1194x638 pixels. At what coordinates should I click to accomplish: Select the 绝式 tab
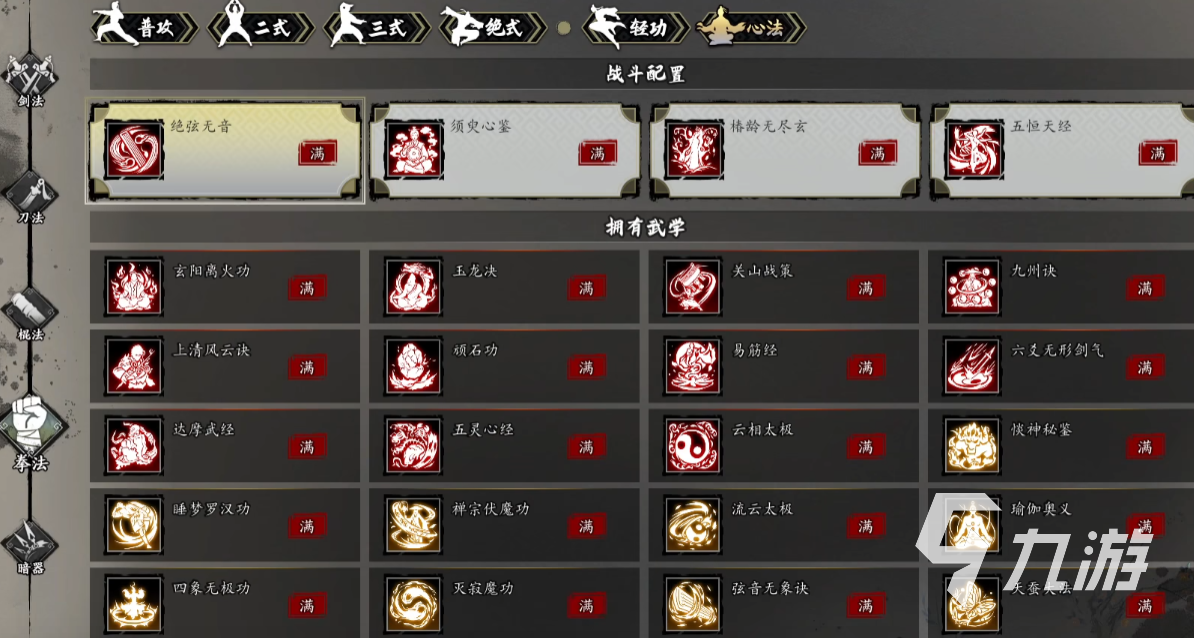(x=493, y=27)
